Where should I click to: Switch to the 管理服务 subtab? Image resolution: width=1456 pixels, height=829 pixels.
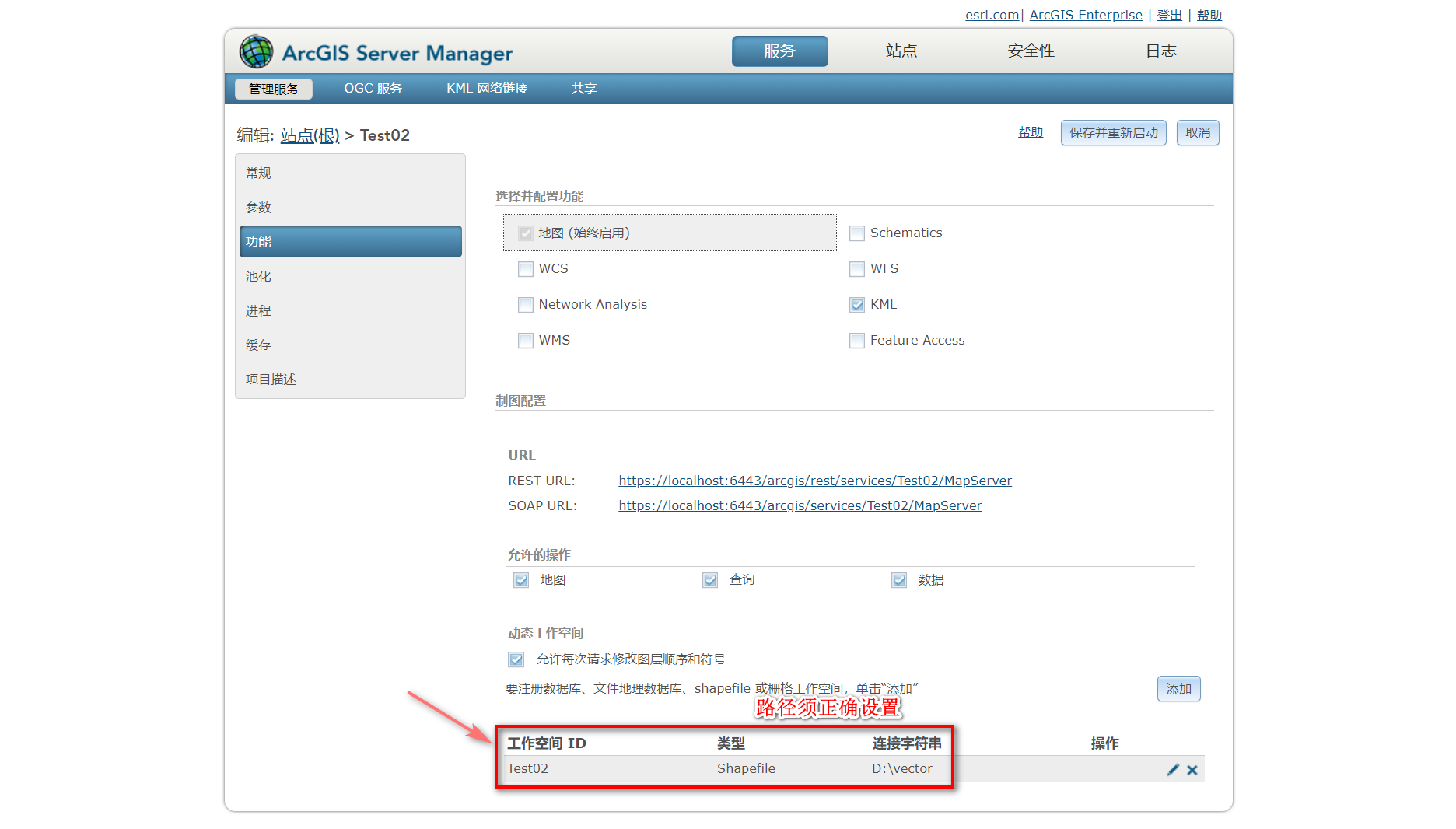click(274, 89)
